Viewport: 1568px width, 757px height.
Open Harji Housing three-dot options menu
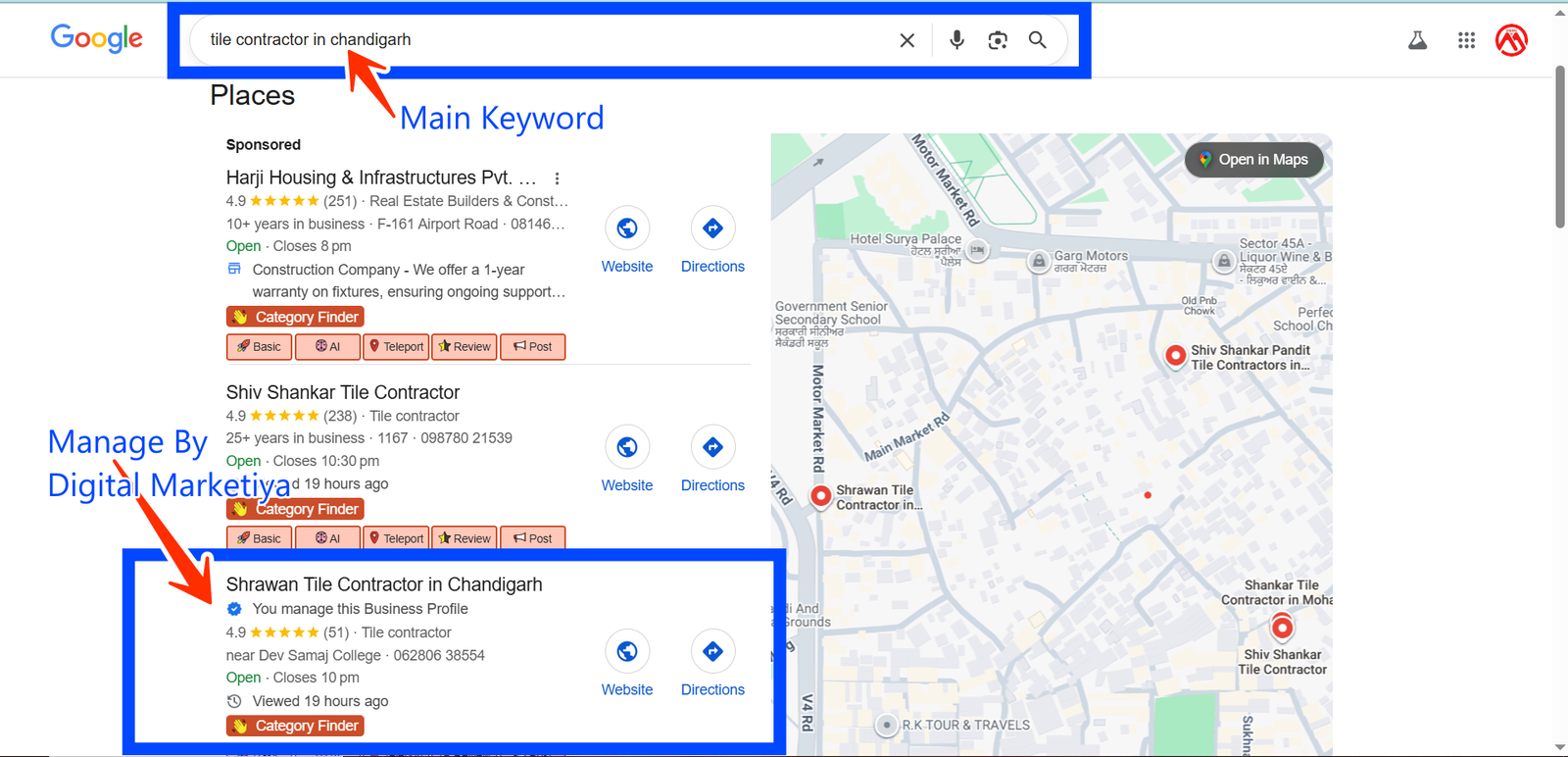tap(557, 178)
